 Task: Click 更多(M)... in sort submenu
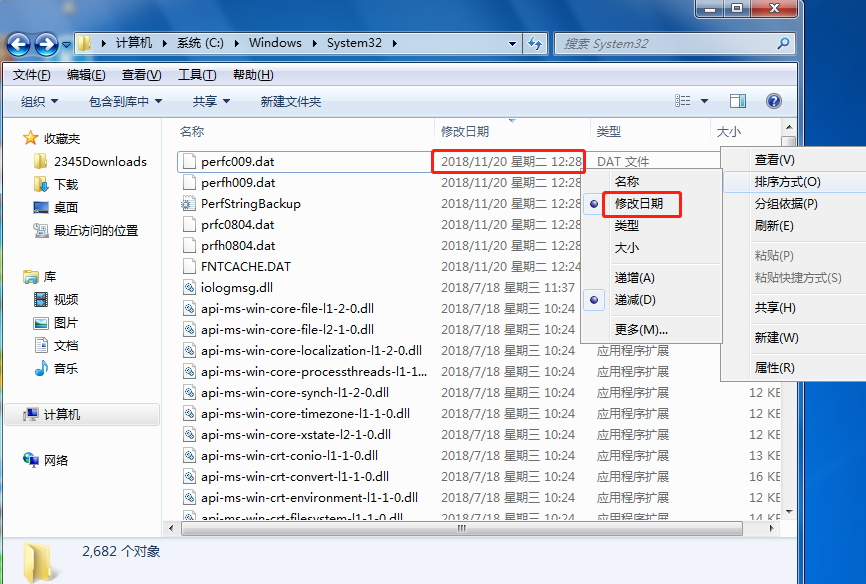[x=641, y=330]
